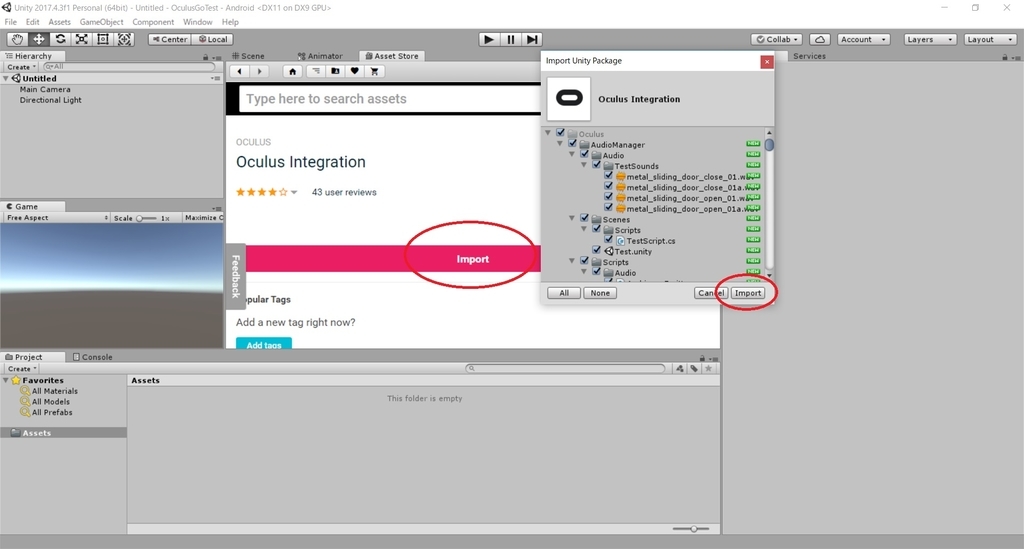The image size is (1024, 549).
Task: Open the Account dropdown
Action: pyautogui.click(x=863, y=39)
